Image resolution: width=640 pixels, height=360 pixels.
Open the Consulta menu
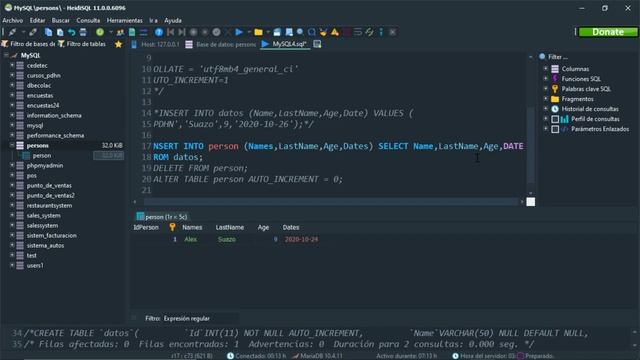(88, 20)
